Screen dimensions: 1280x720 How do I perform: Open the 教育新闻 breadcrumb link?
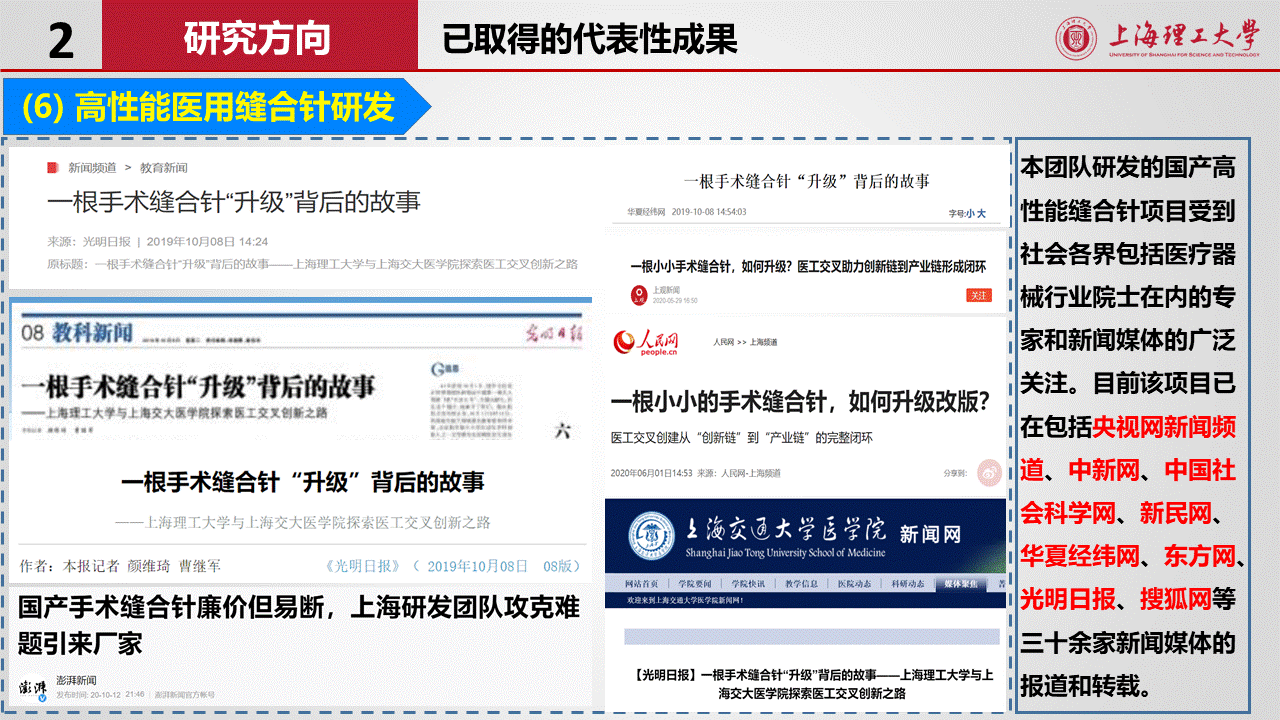pos(163,167)
